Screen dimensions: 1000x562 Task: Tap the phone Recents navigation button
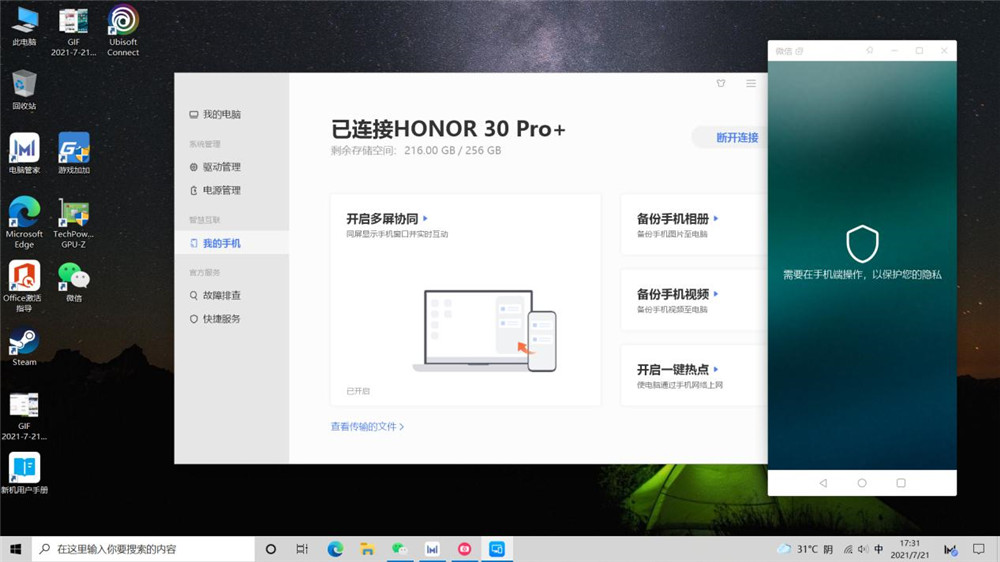click(x=901, y=483)
